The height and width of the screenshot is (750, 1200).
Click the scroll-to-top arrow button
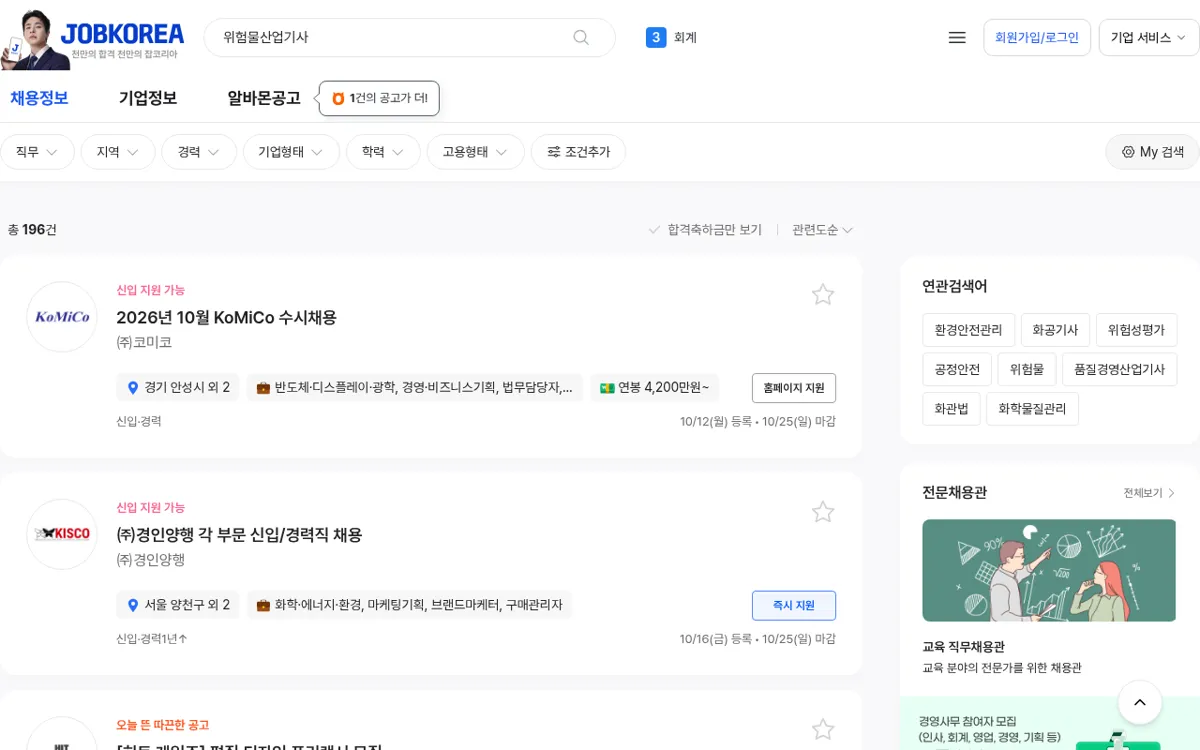pyautogui.click(x=1140, y=703)
